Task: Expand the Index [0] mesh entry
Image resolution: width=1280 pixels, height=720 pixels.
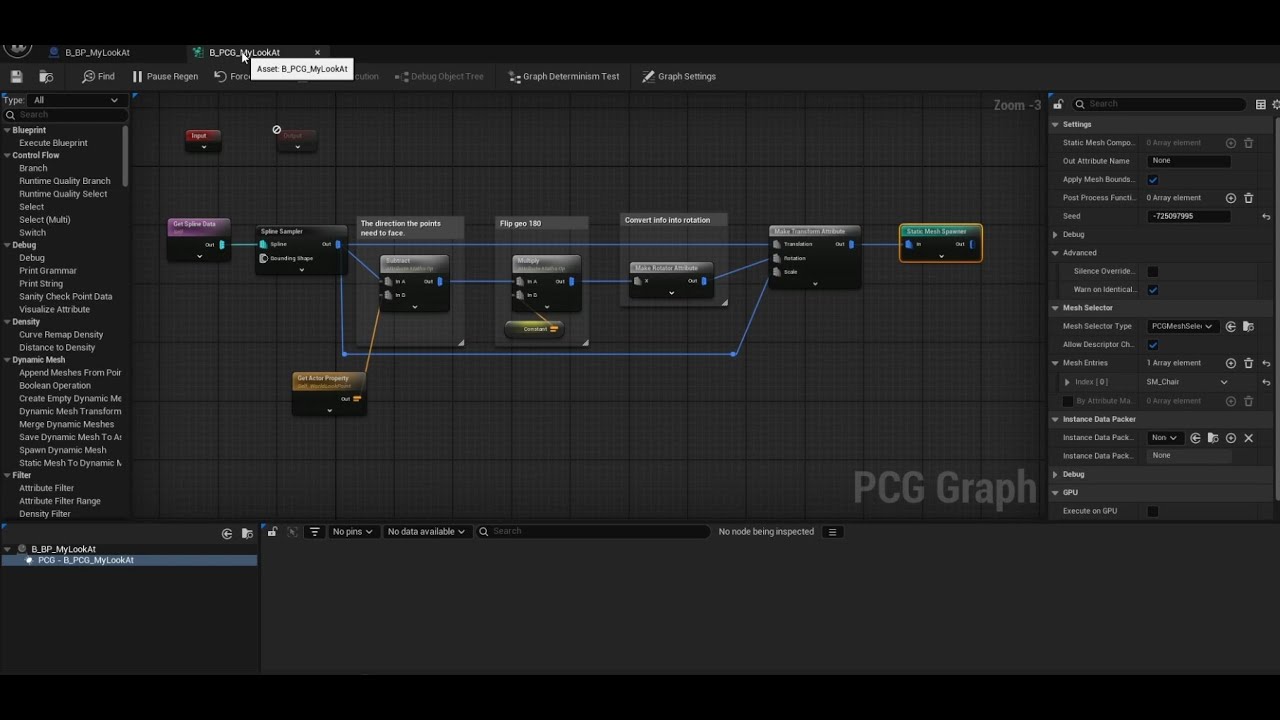Action: click(1067, 382)
